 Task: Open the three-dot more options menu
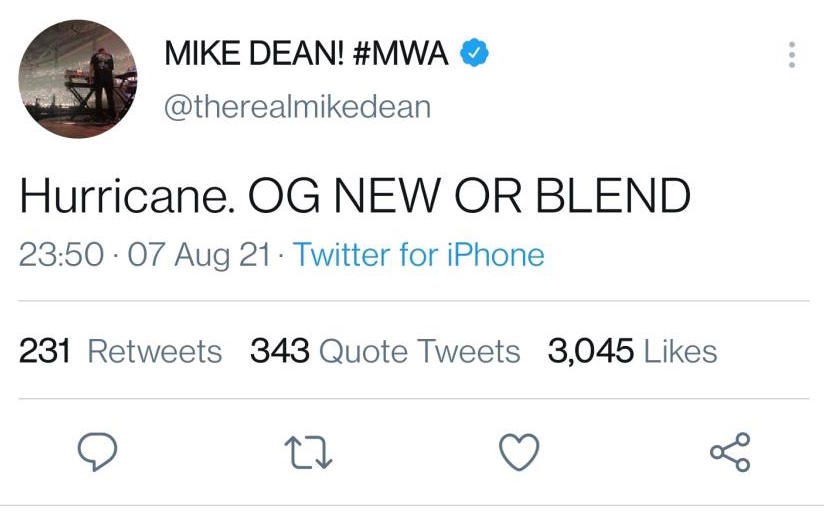point(791,55)
